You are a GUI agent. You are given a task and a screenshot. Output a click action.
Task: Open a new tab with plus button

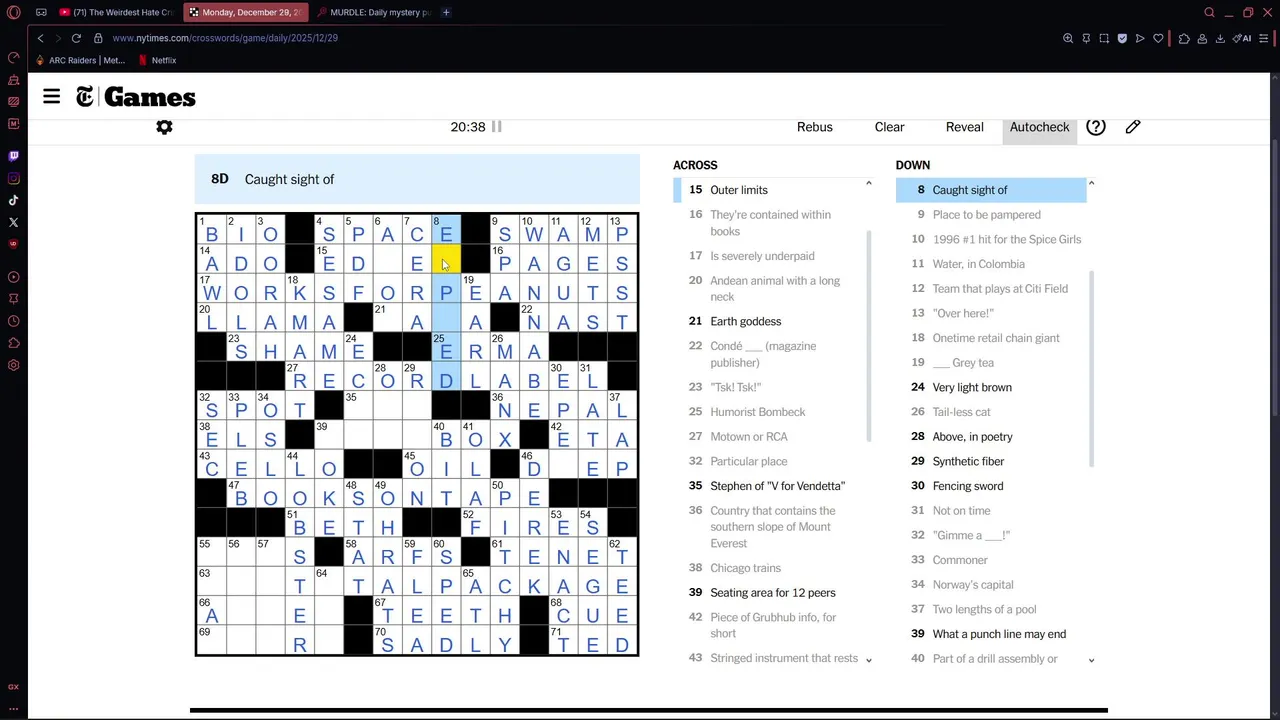pos(446,12)
